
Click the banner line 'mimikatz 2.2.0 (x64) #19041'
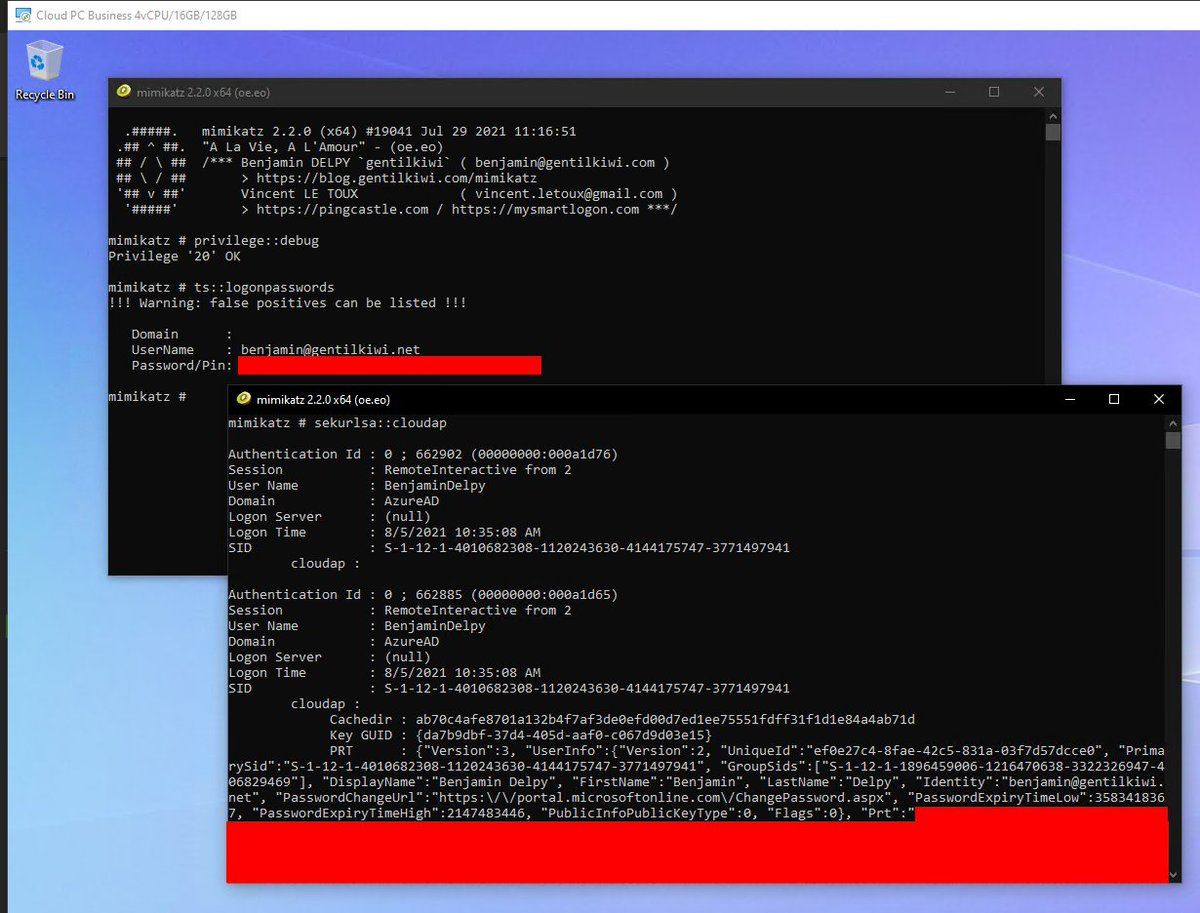(x=388, y=131)
